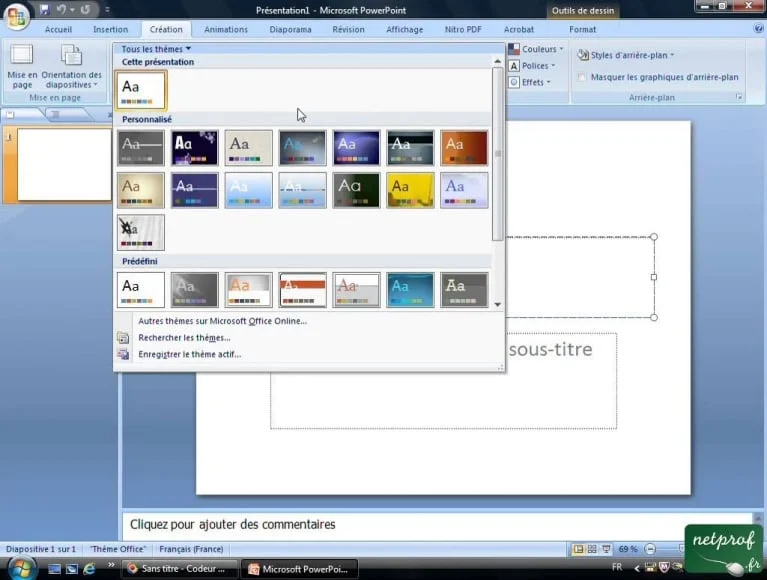The height and width of the screenshot is (580, 767).
Task: Click the Thème Office status bar entry
Action: pos(118,549)
